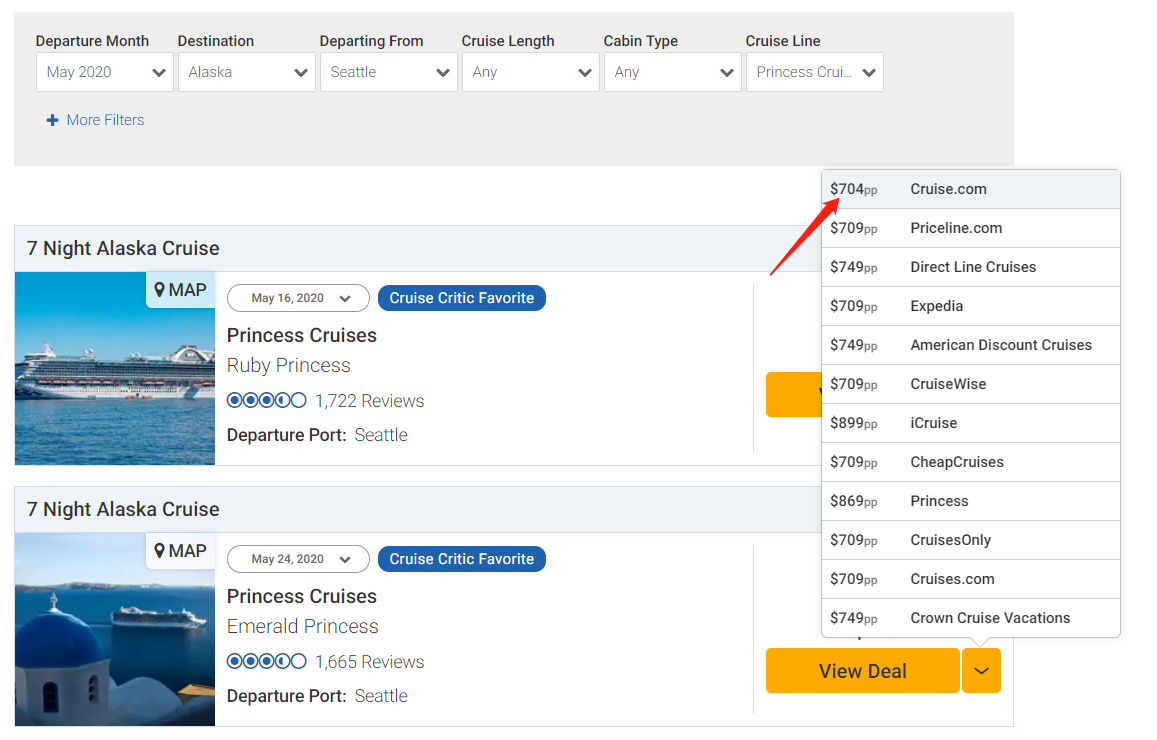Select the $709 Priceline.com deal

(971, 229)
